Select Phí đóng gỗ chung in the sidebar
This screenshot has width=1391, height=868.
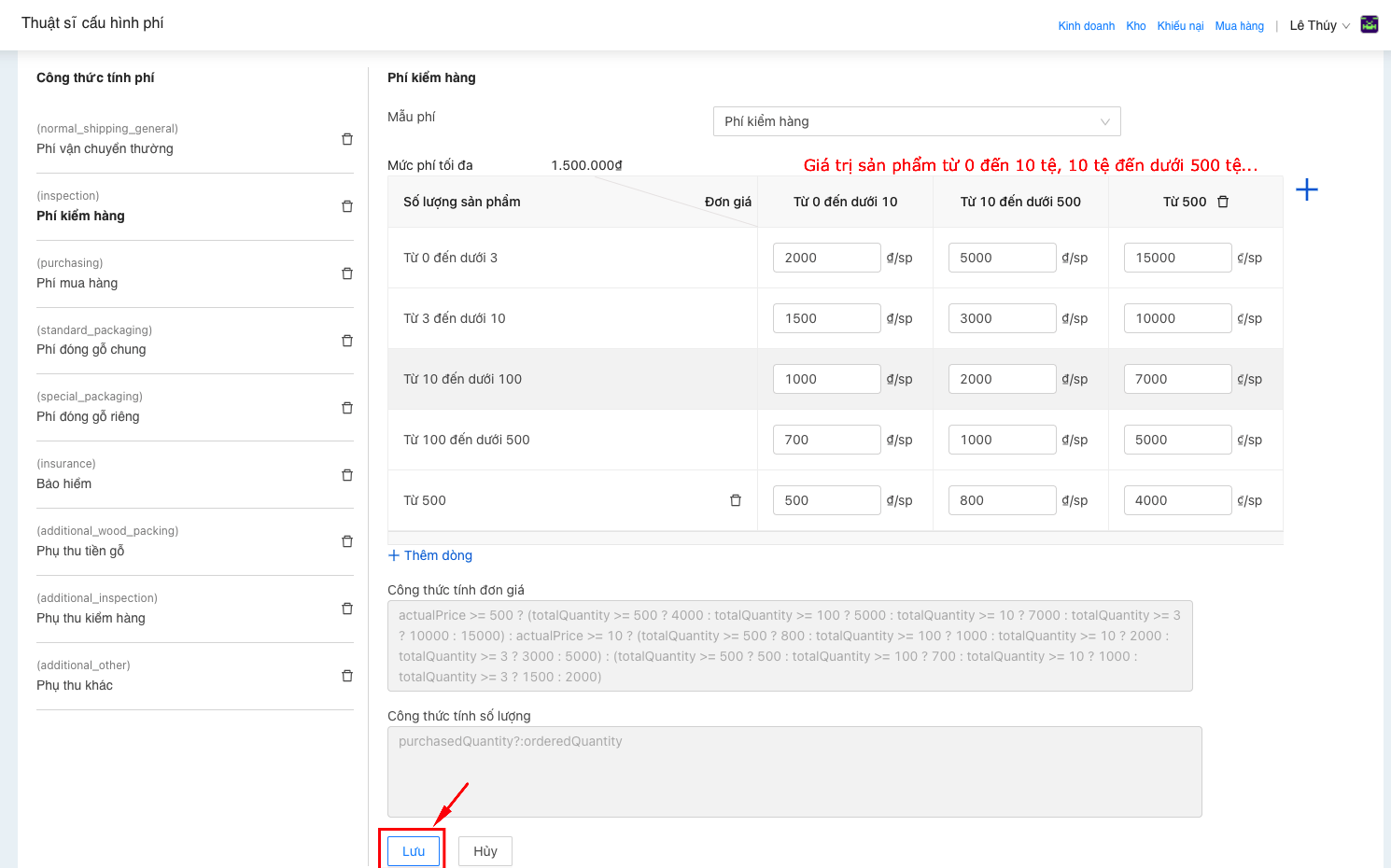pyautogui.click(x=91, y=349)
